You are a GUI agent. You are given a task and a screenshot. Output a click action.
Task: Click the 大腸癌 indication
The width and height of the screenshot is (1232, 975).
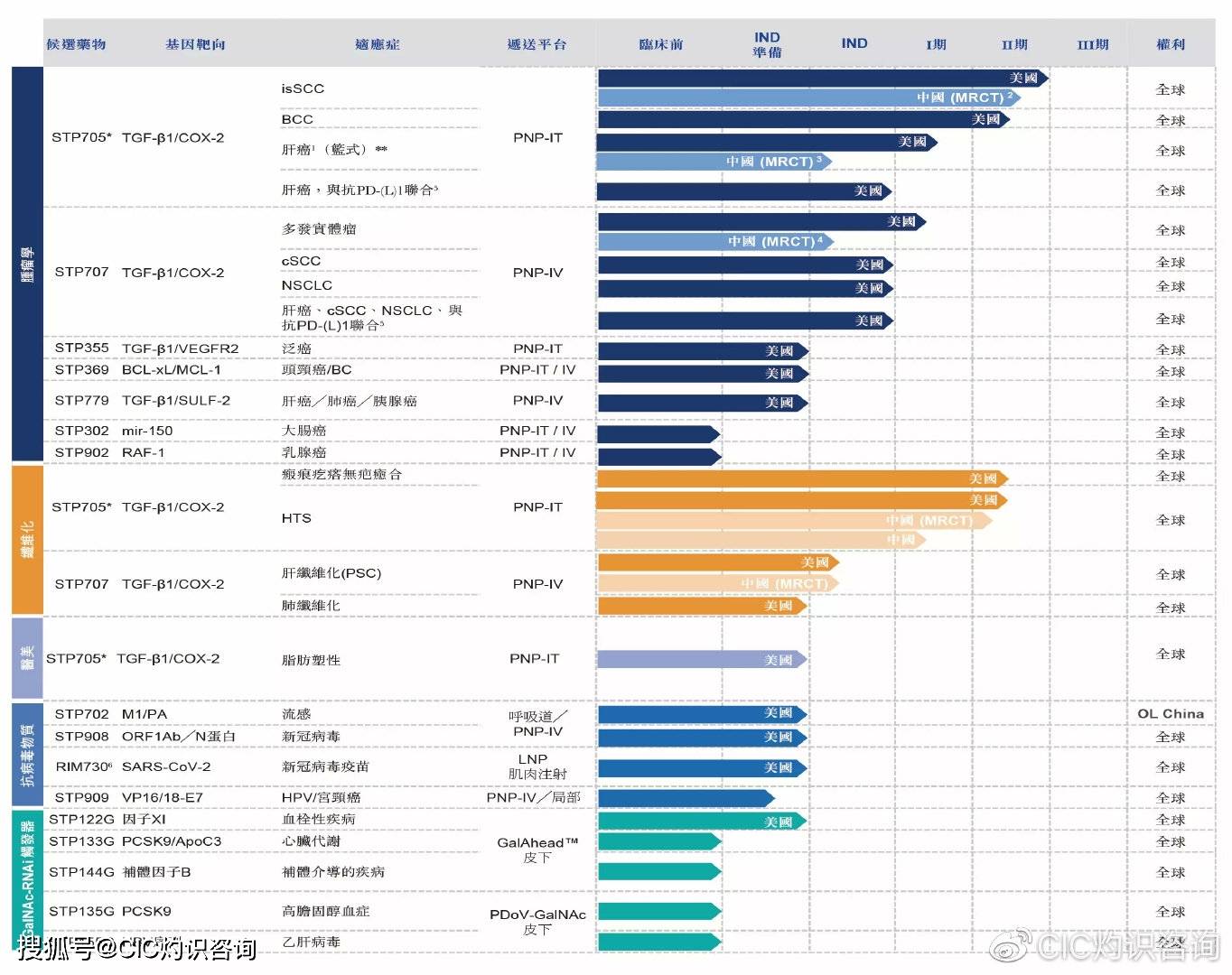(x=303, y=432)
